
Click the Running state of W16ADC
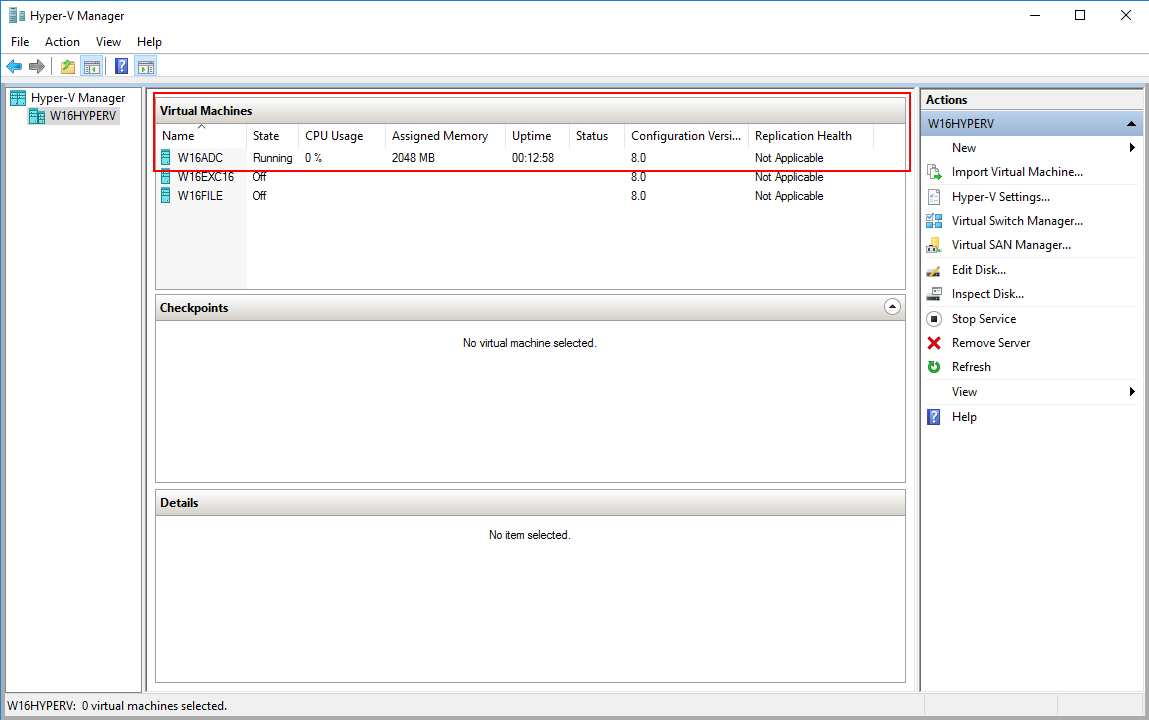click(x=273, y=157)
